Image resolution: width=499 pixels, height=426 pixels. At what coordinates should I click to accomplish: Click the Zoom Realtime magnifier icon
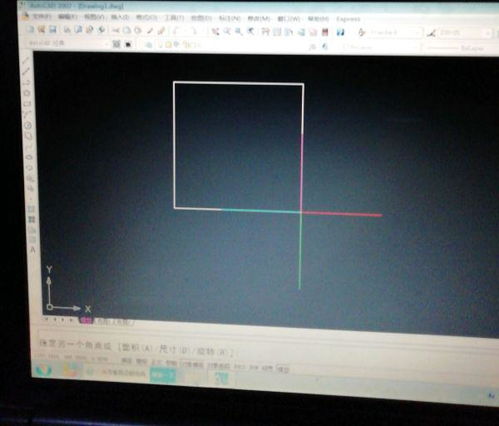coord(227,32)
